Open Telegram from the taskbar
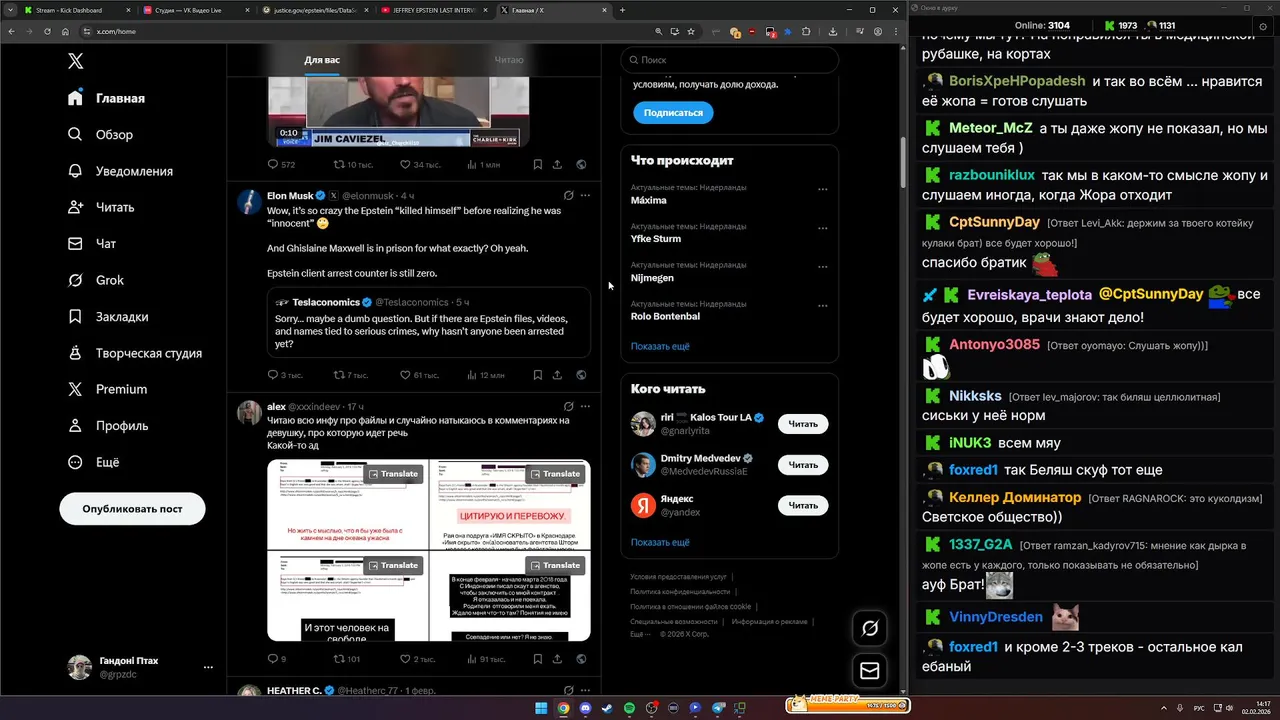This screenshot has width=1280, height=720. [717, 708]
